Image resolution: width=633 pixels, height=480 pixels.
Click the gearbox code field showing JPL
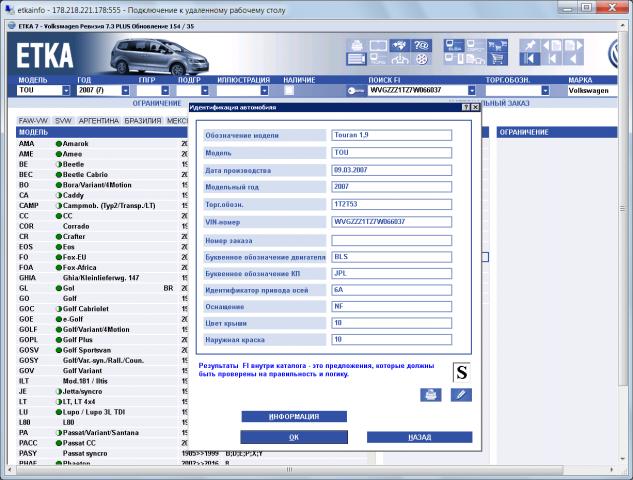click(x=391, y=273)
